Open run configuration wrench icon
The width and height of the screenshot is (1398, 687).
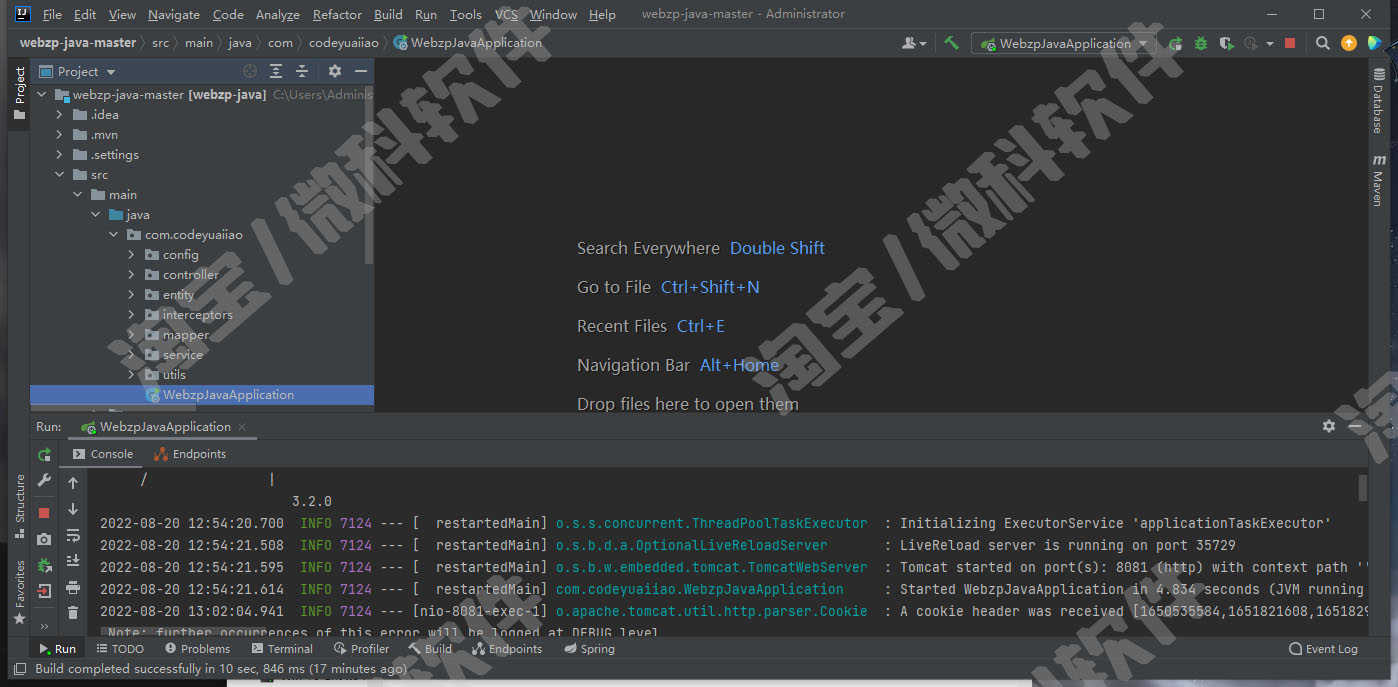44,481
